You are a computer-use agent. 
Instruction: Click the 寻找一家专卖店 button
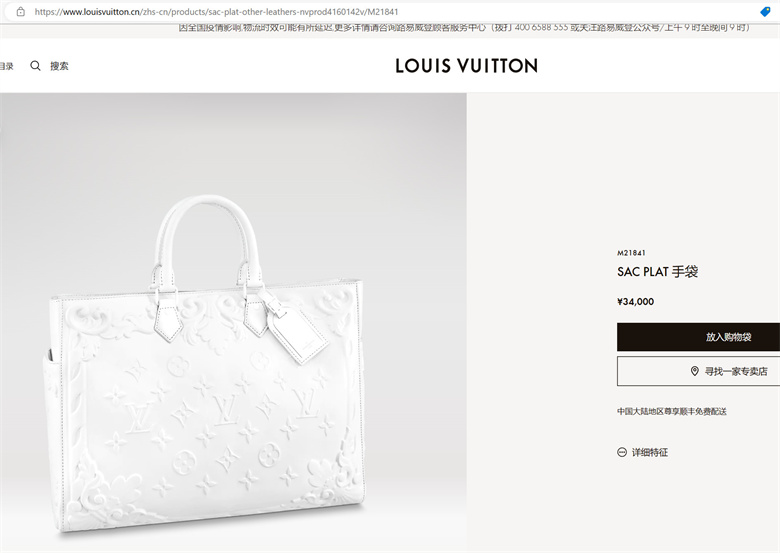tap(698, 371)
